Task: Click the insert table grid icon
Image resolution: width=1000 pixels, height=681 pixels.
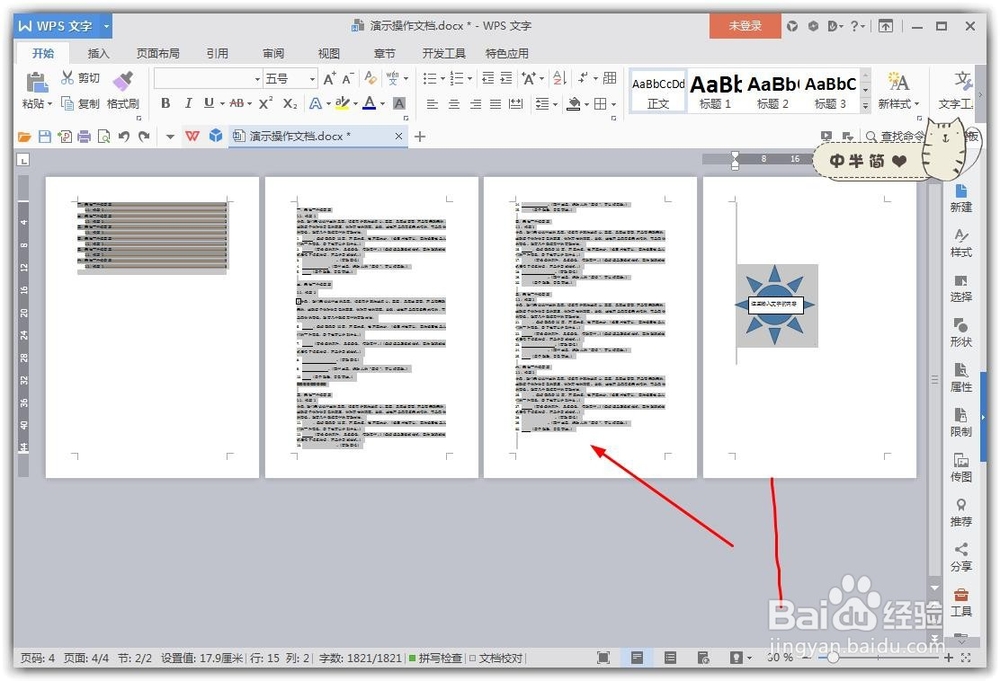Action: click(610, 78)
